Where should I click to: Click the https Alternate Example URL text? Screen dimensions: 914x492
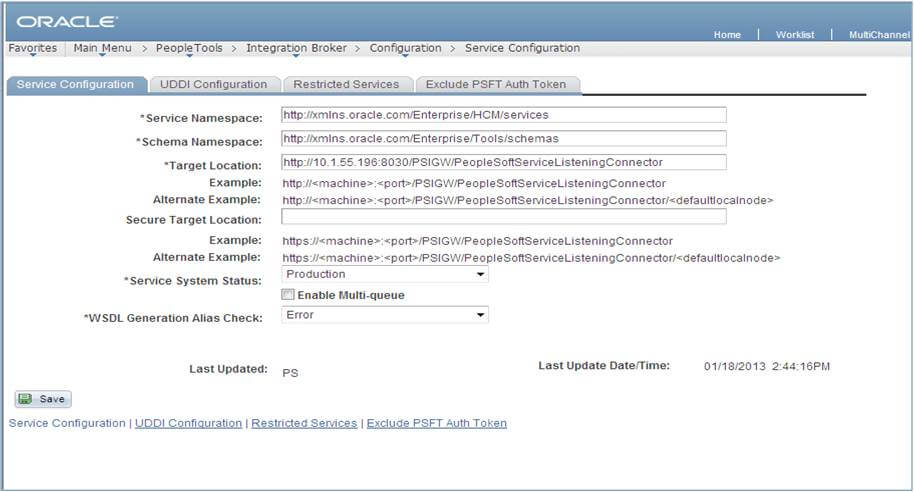(x=531, y=258)
